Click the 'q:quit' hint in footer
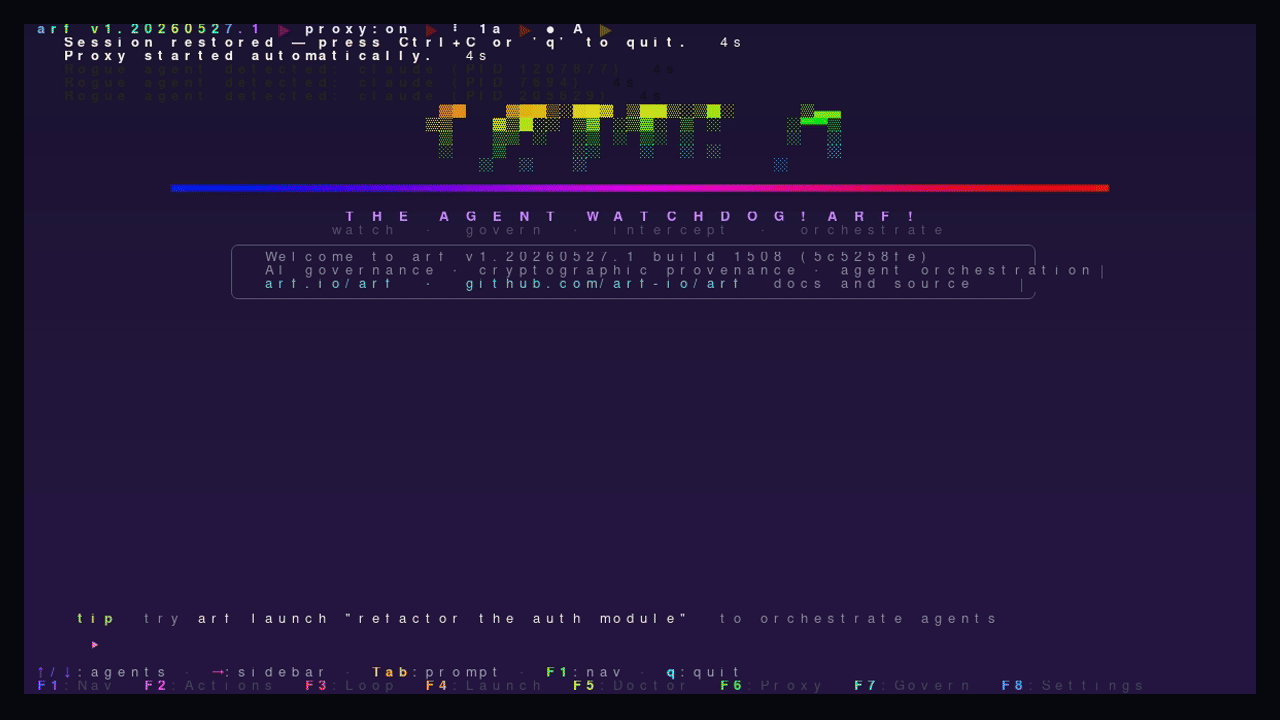Screen dimensions: 1280x720 point(704,673)
